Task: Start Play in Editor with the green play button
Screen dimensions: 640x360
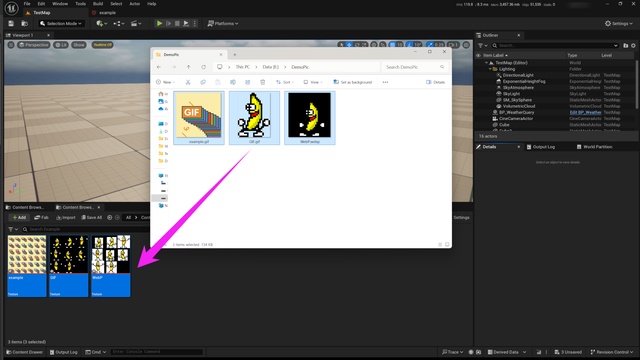Action: pos(160,24)
